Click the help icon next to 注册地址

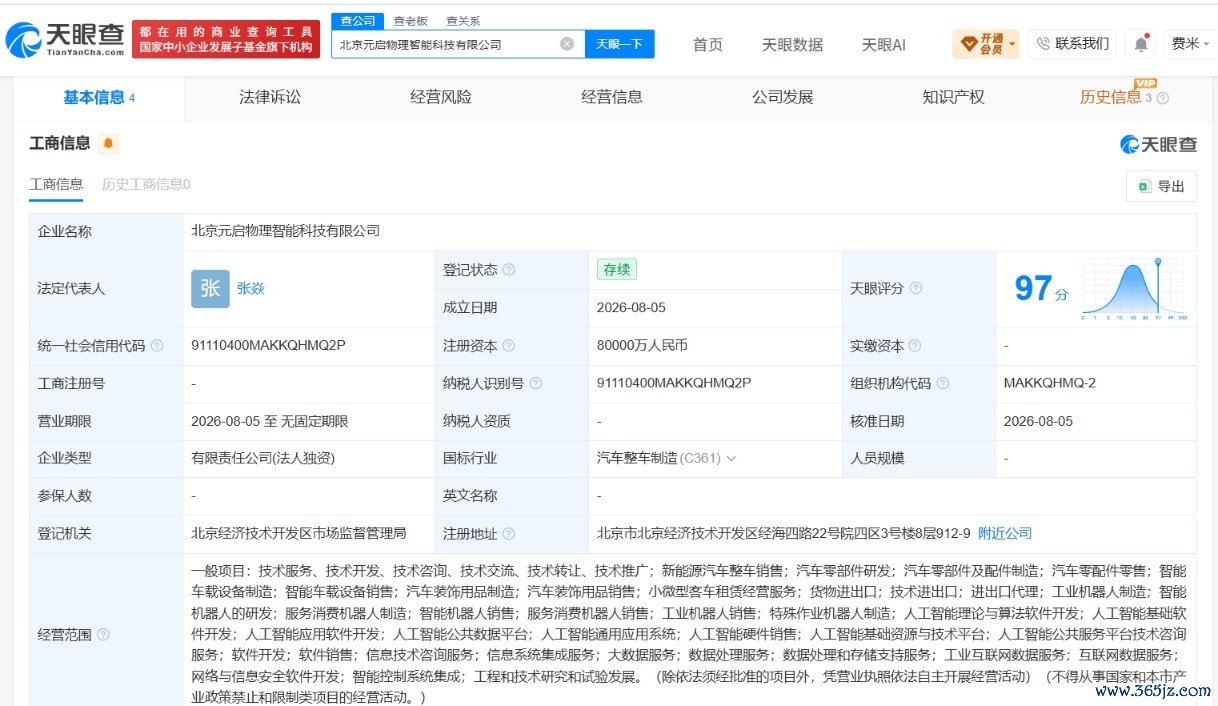coord(508,534)
